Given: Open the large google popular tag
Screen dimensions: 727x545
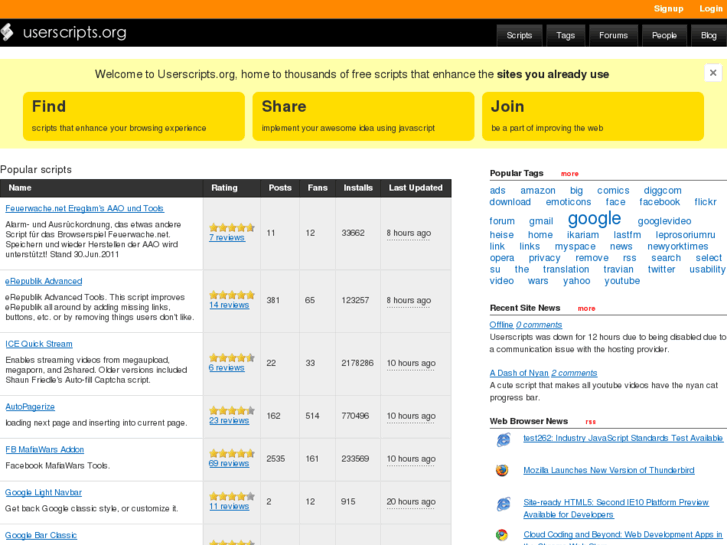Looking at the screenshot, I should (x=594, y=219).
